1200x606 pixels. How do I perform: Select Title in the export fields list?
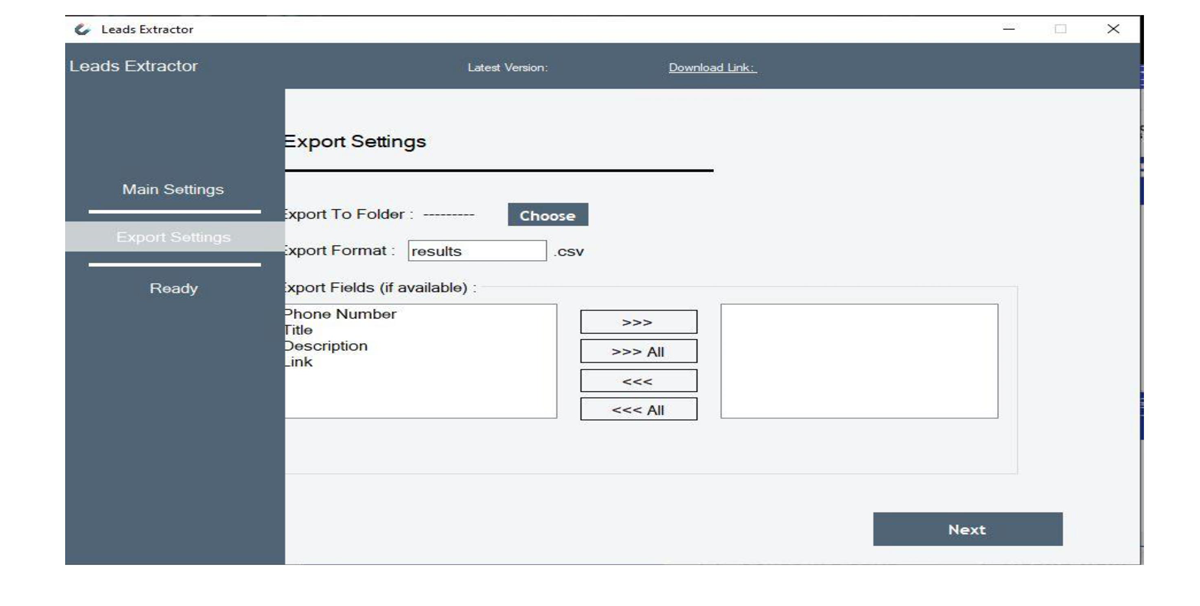point(299,330)
